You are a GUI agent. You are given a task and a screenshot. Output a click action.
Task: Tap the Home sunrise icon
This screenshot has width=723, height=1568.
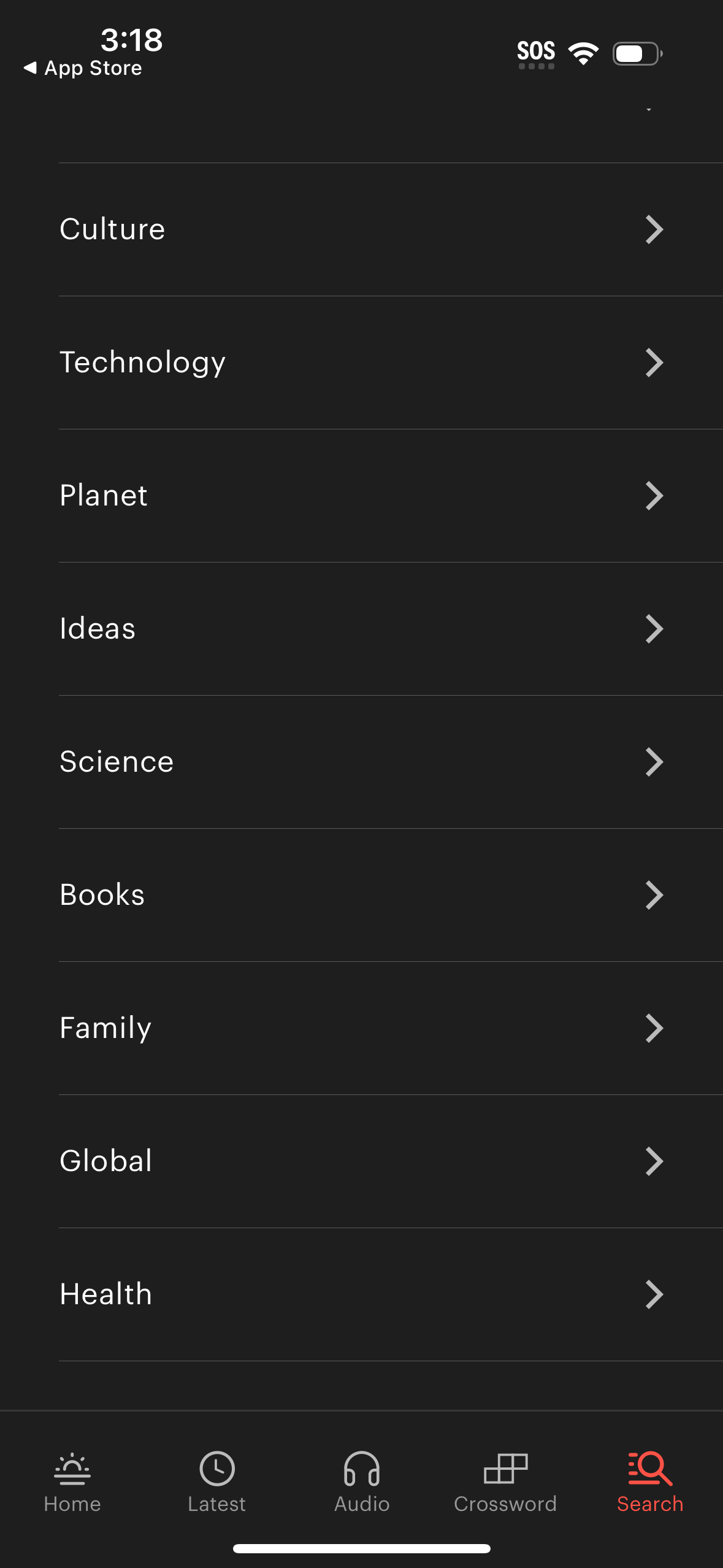[x=72, y=1469]
